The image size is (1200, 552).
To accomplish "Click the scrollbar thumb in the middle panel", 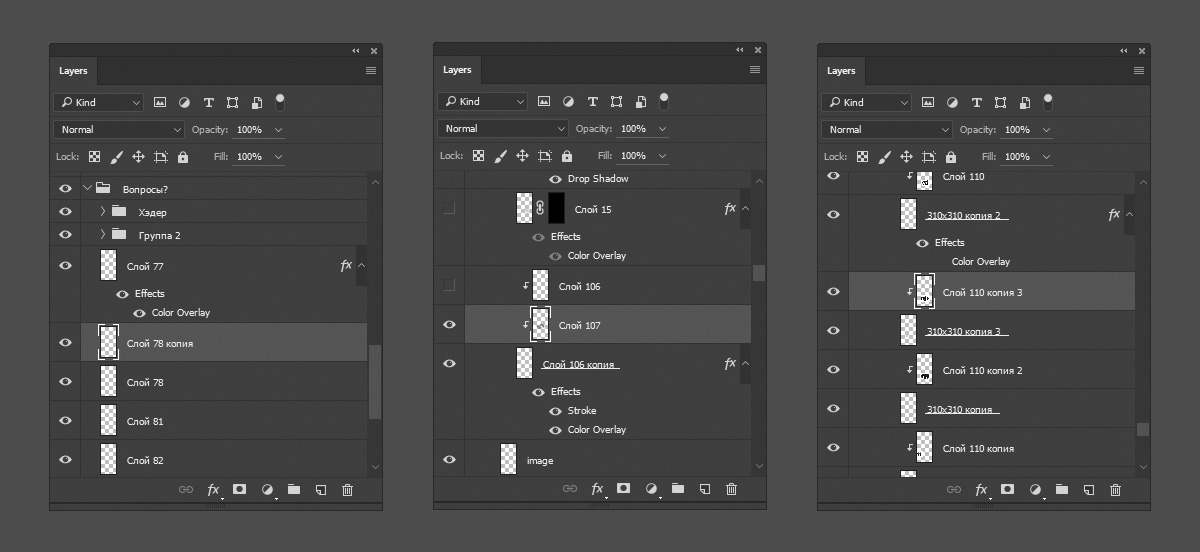I will click(x=759, y=273).
